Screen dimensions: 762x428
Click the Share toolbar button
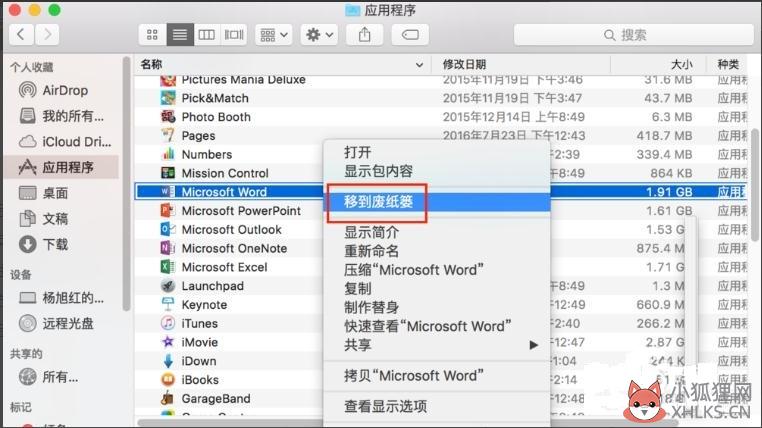tap(364, 34)
